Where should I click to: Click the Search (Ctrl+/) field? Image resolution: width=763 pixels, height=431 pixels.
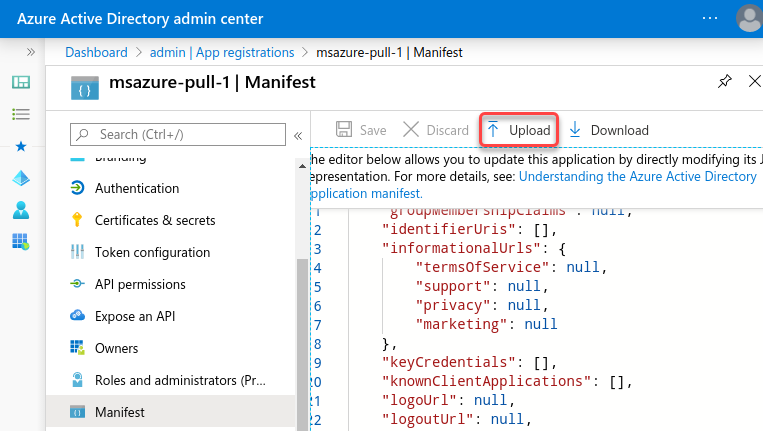coord(180,134)
